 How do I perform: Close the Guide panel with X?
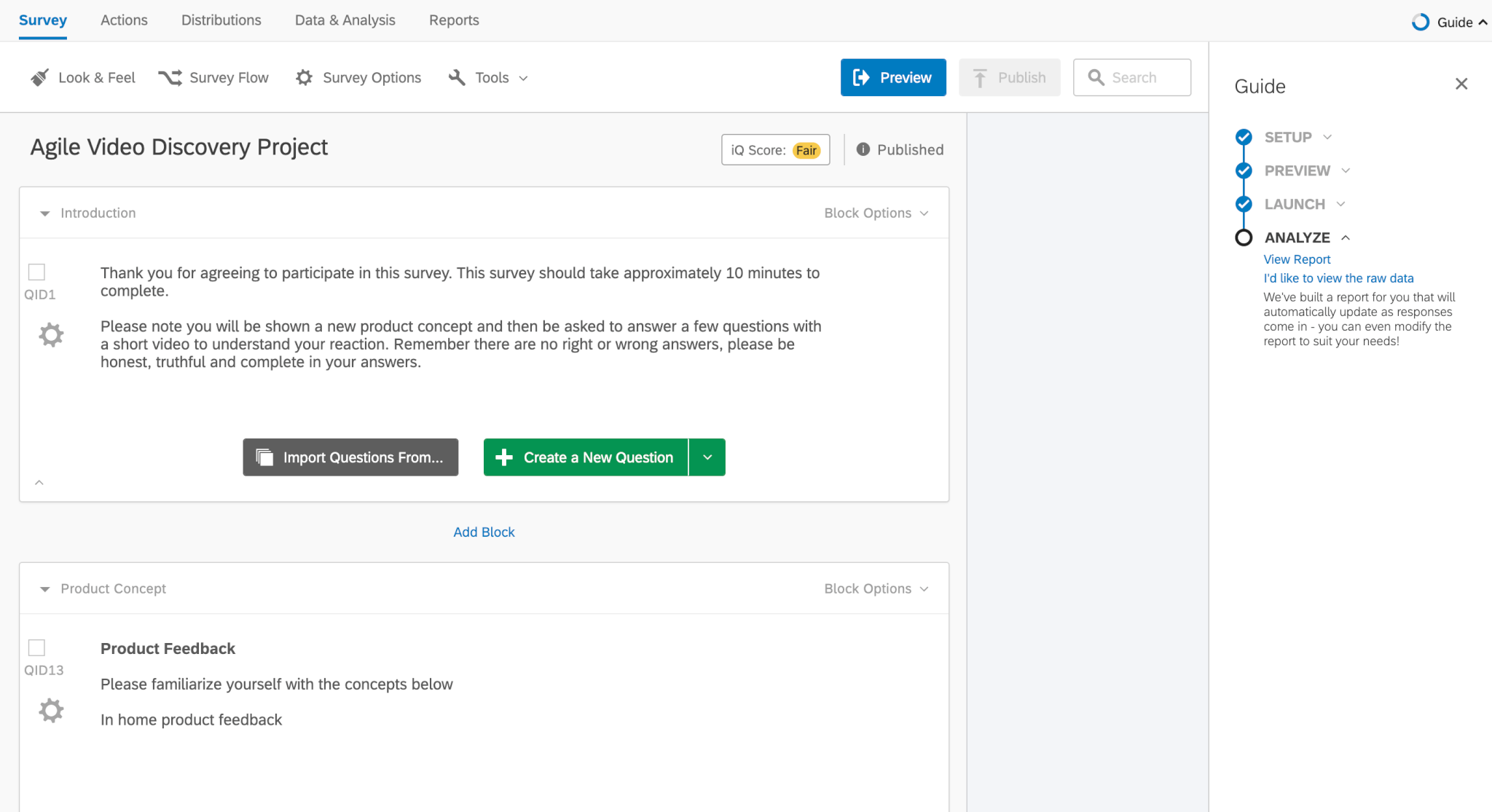(1461, 84)
